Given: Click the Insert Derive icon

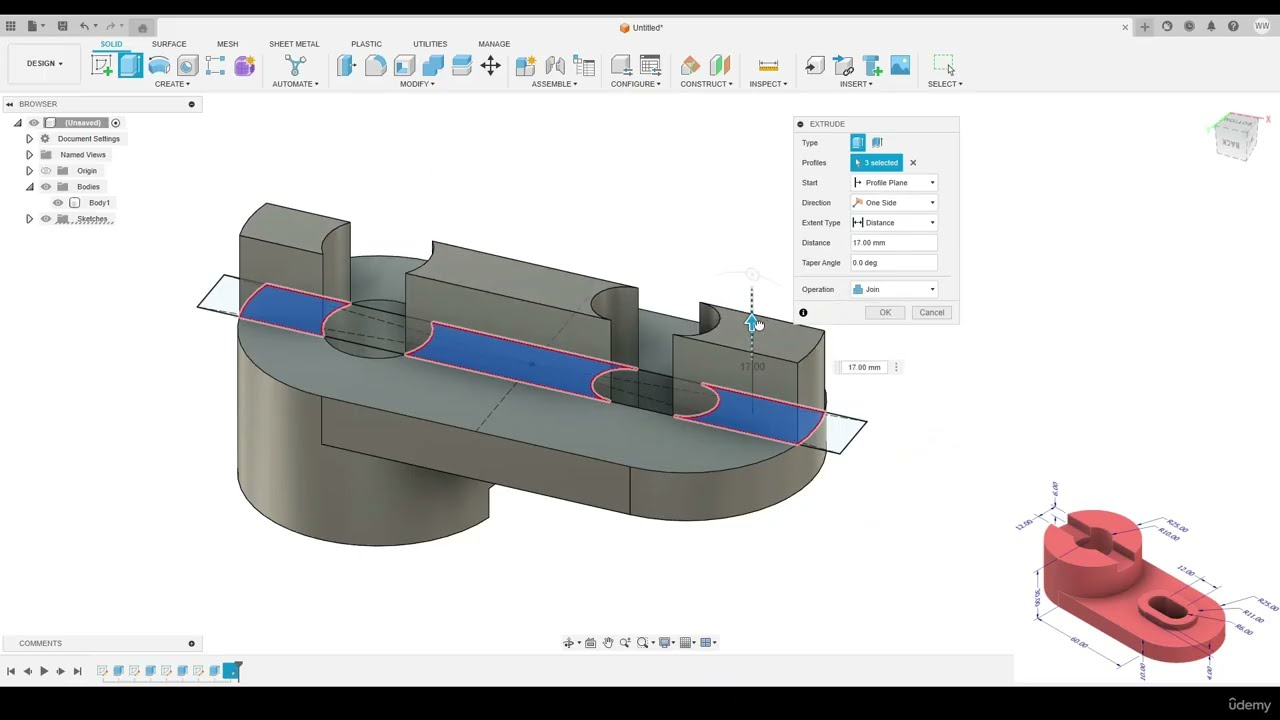Looking at the screenshot, I should click(x=814, y=66).
